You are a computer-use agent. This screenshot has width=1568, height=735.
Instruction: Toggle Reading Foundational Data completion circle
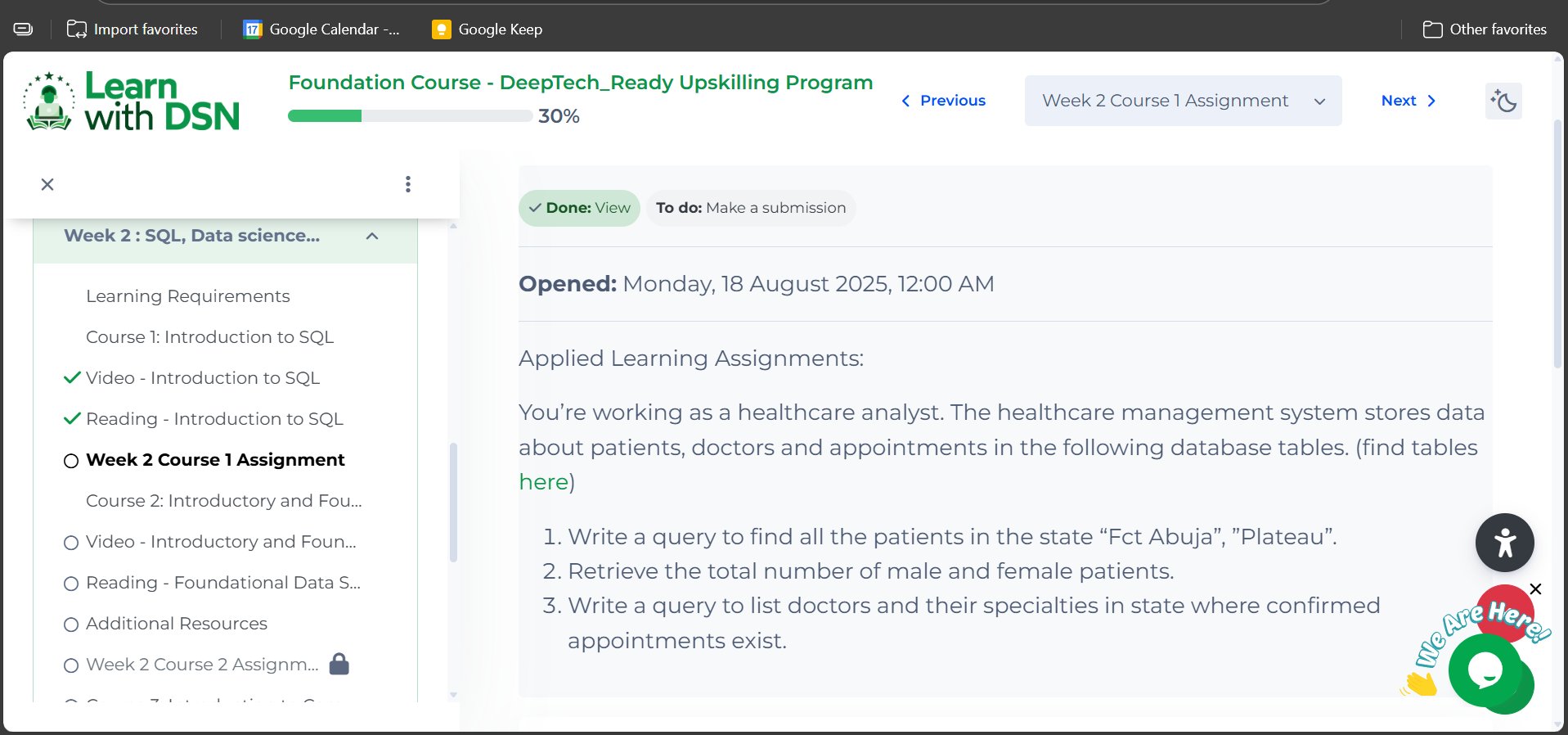[x=71, y=584]
